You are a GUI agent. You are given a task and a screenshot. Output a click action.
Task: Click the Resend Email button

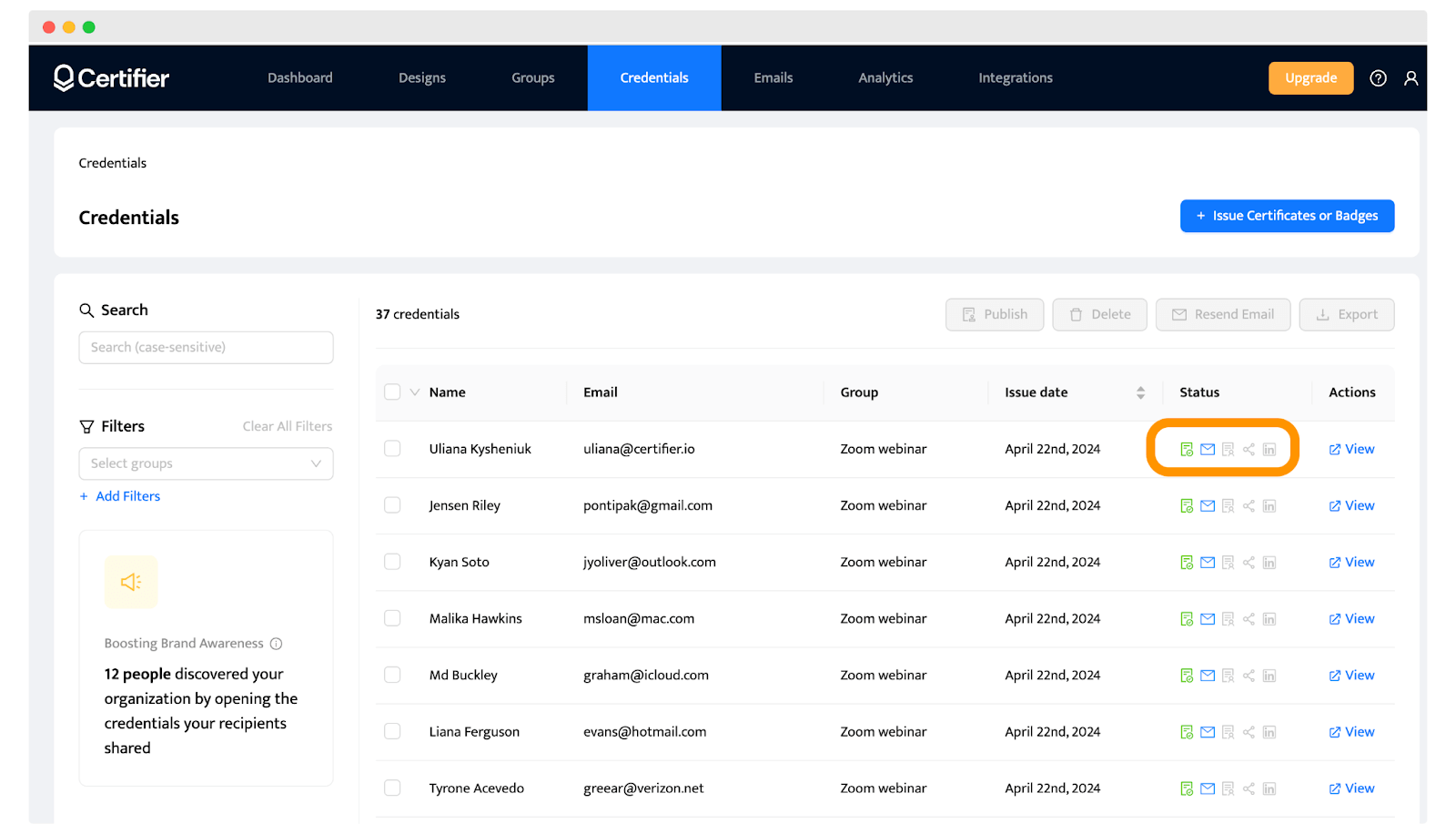click(1223, 315)
